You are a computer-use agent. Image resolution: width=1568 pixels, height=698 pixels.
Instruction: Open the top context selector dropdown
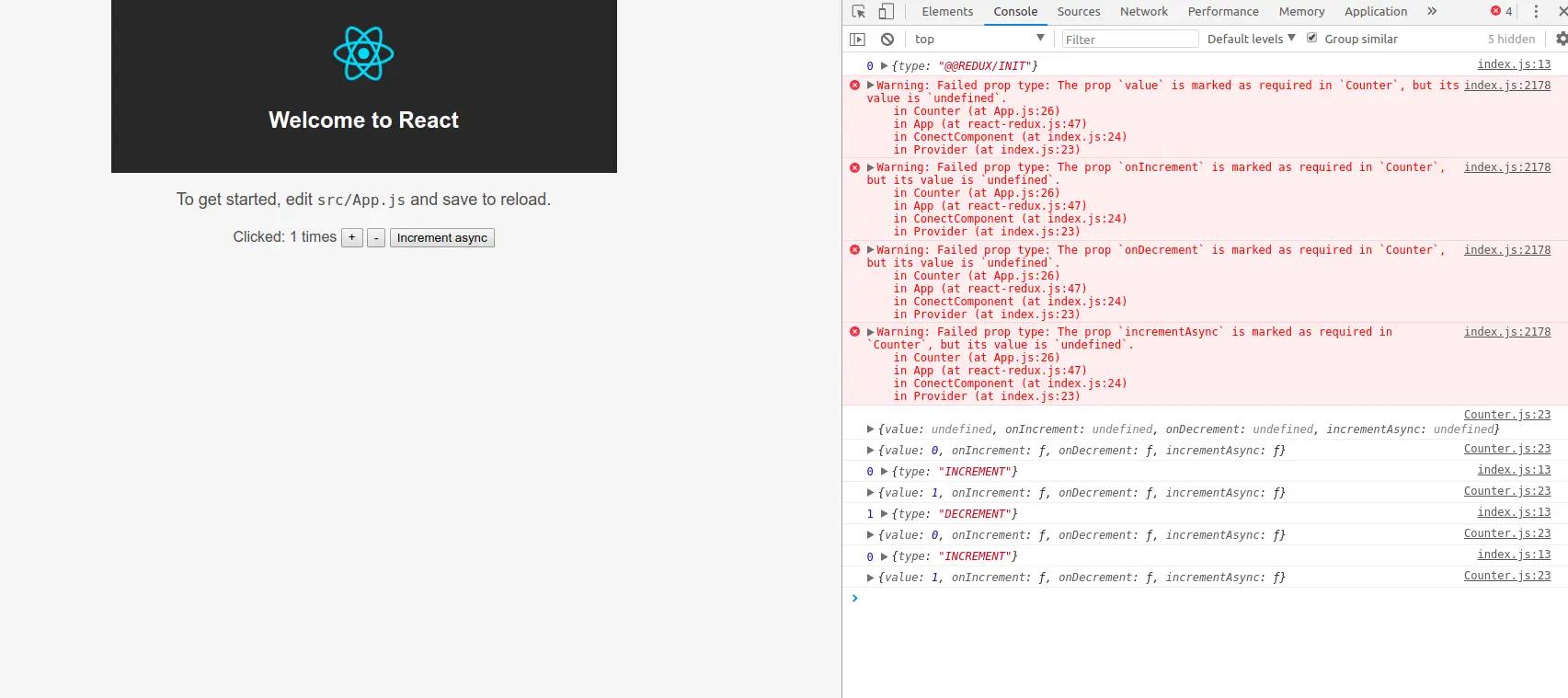tap(979, 39)
